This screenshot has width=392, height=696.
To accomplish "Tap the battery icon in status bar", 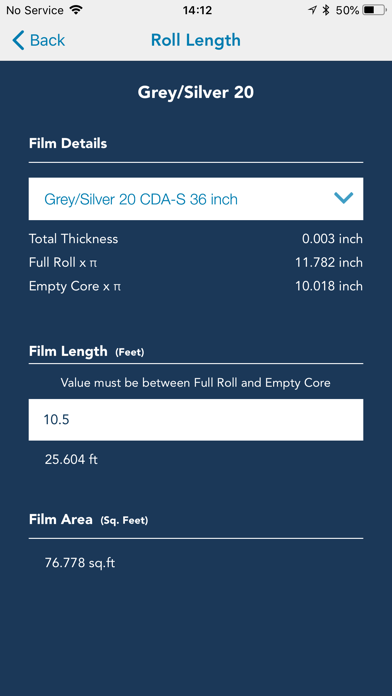I will click(375, 10).
